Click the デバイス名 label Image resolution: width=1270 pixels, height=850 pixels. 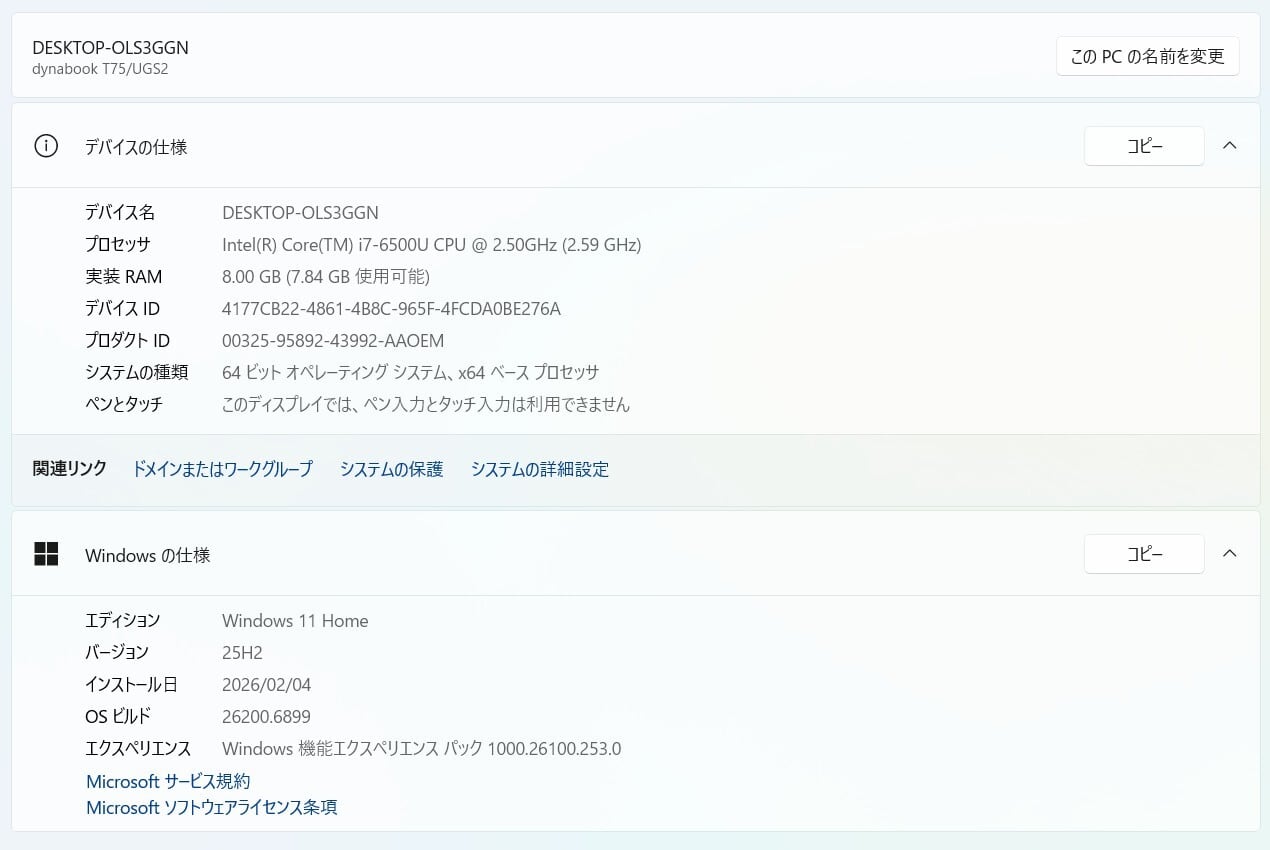pyautogui.click(x=120, y=212)
